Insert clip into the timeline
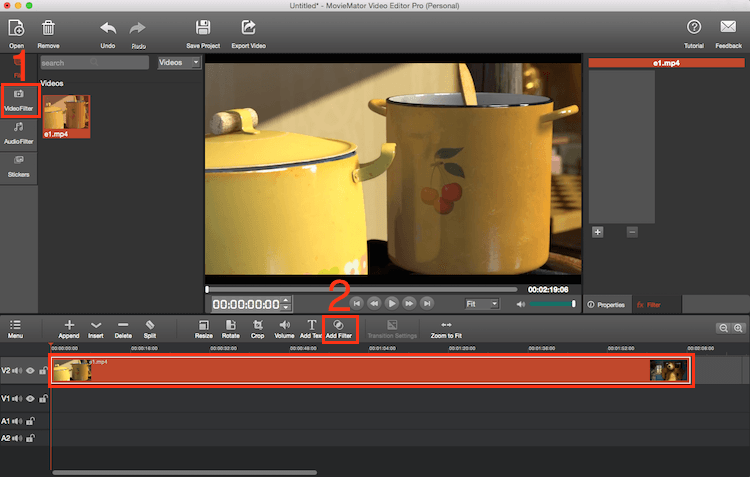The height and width of the screenshot is (477, 750). tap(96, 329)
